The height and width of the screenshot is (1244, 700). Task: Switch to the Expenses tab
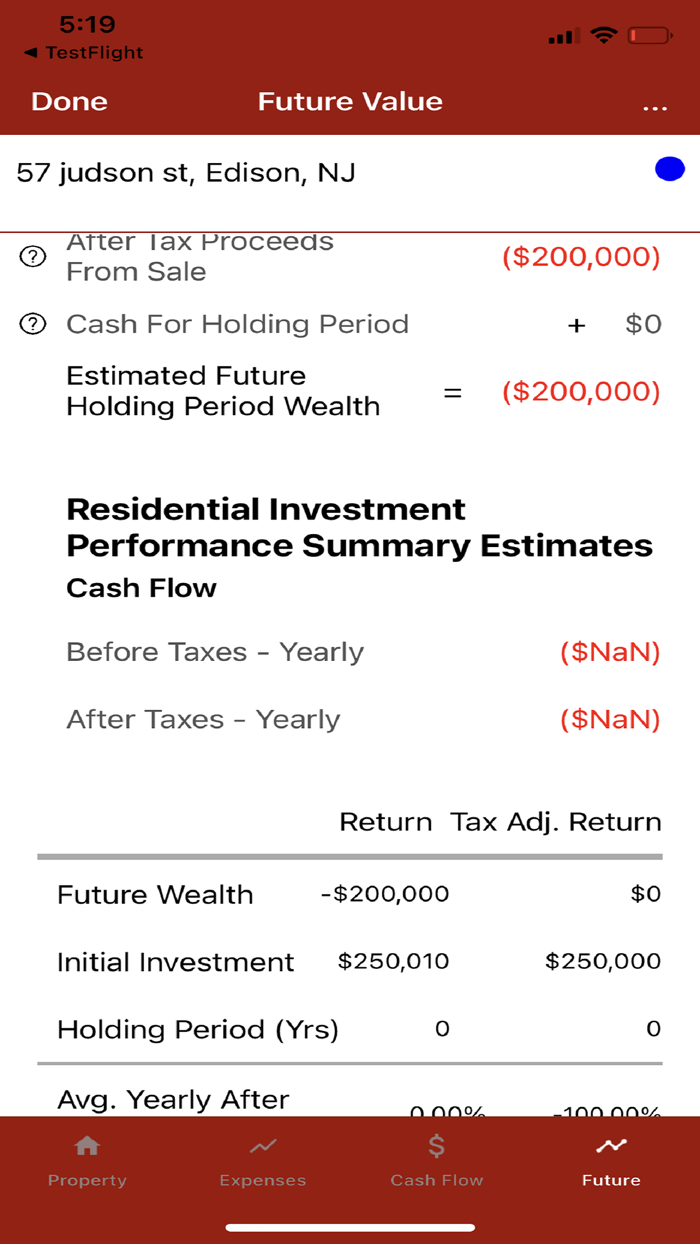click(x=262, y=1160)
